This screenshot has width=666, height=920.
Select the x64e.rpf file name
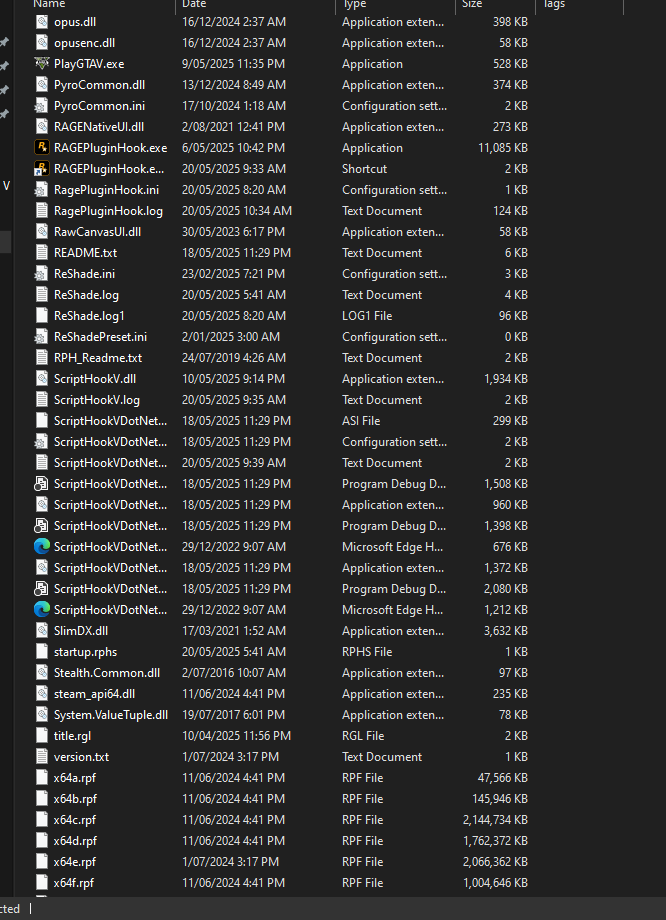75,862
